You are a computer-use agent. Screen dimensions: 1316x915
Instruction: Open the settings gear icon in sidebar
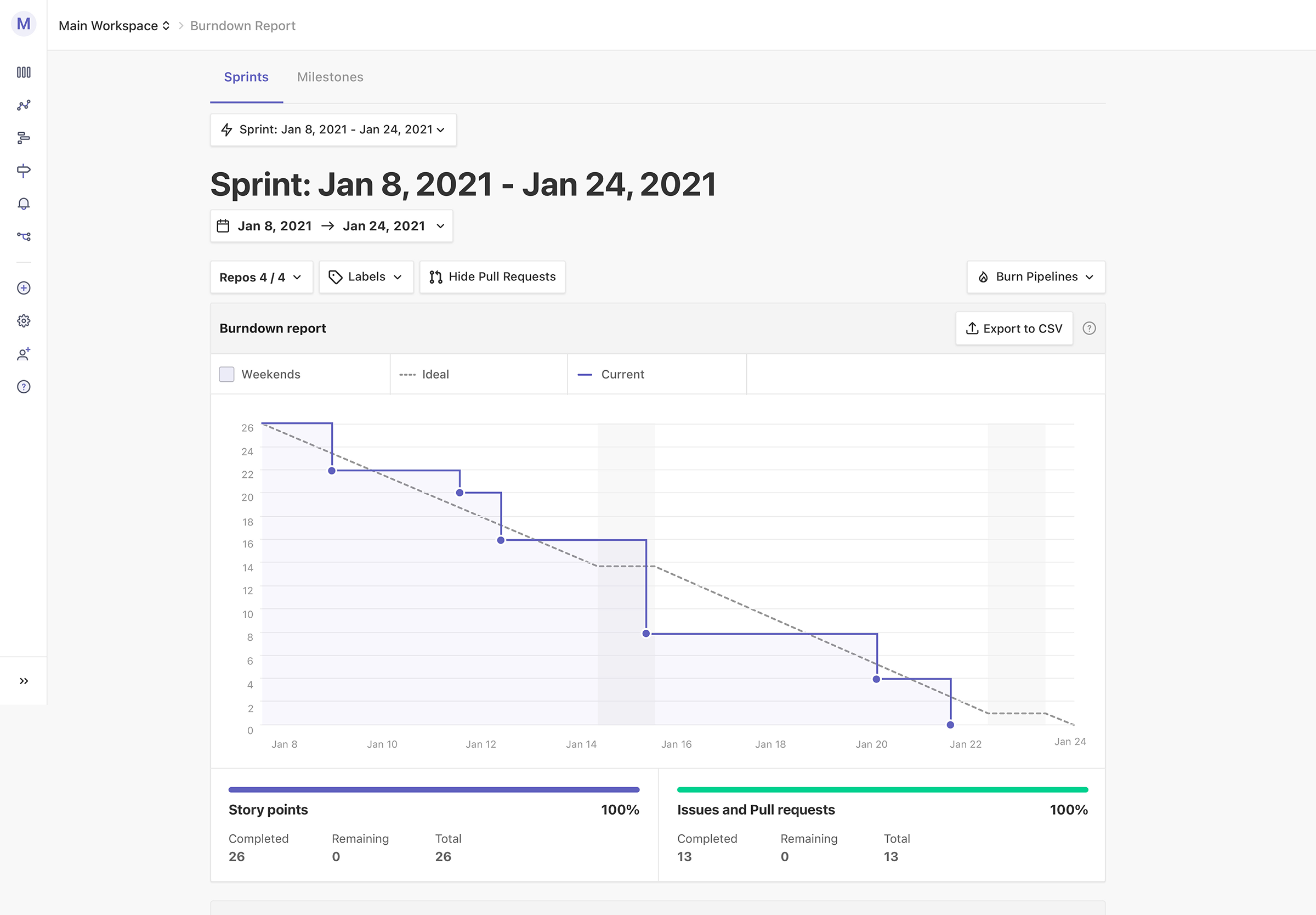click(x=24, y=321)
